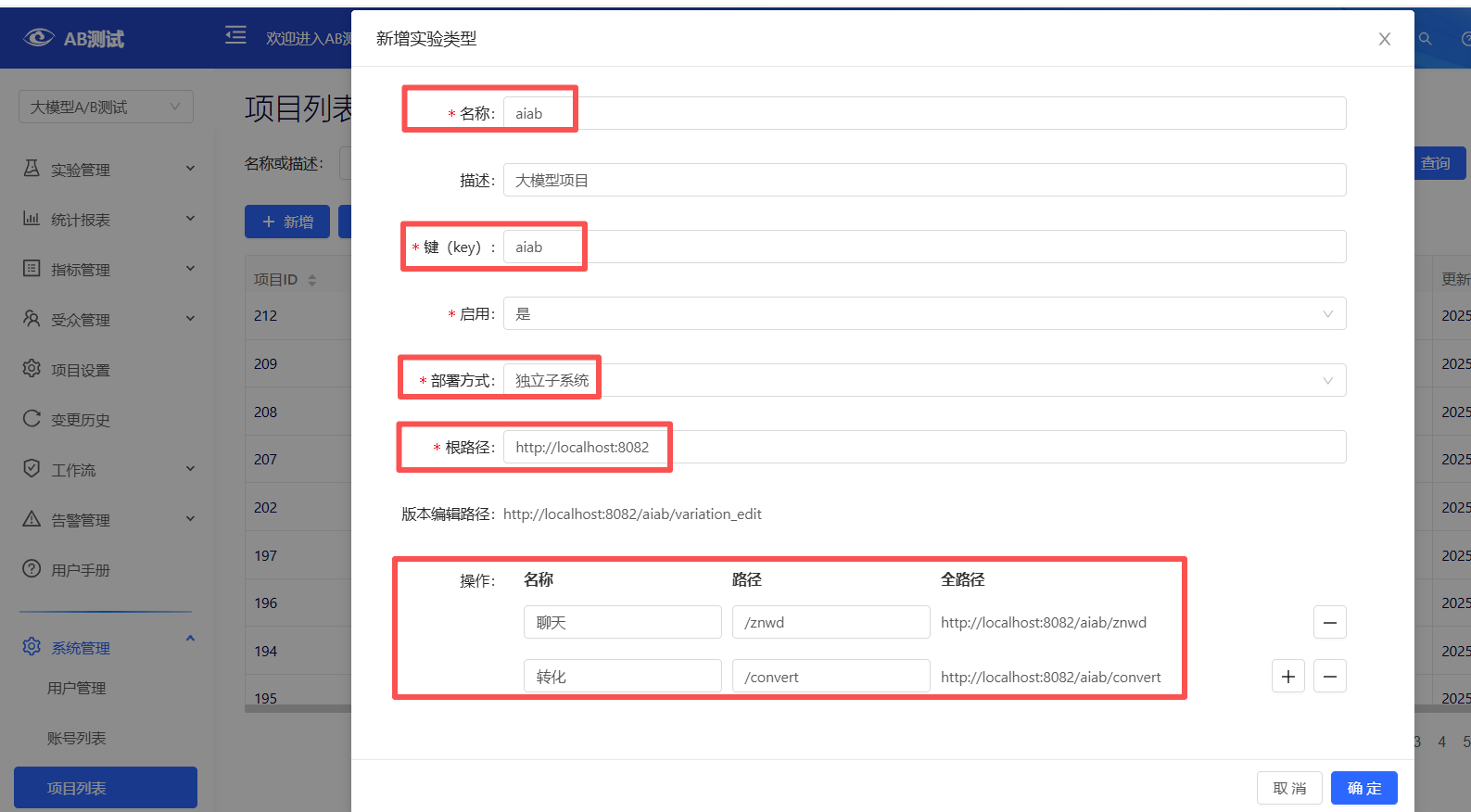Open the 部署方式 dropdown
Viewport: 1471px width, 812px height.
[x=923, y=381]
